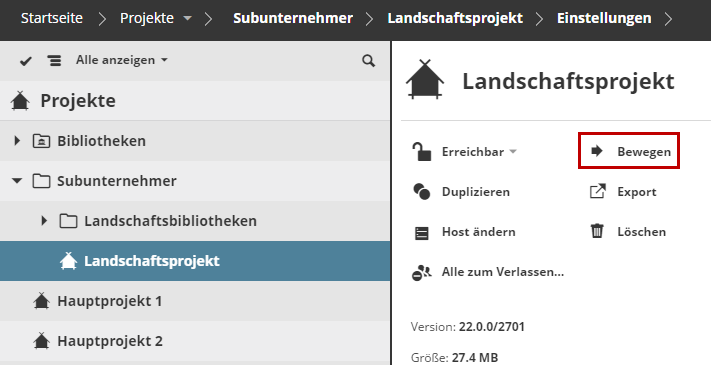Screen dimensions: 711x365
Task: Click the Host ändern server icon
Action: pyautogui.click(x=422, y=234)
